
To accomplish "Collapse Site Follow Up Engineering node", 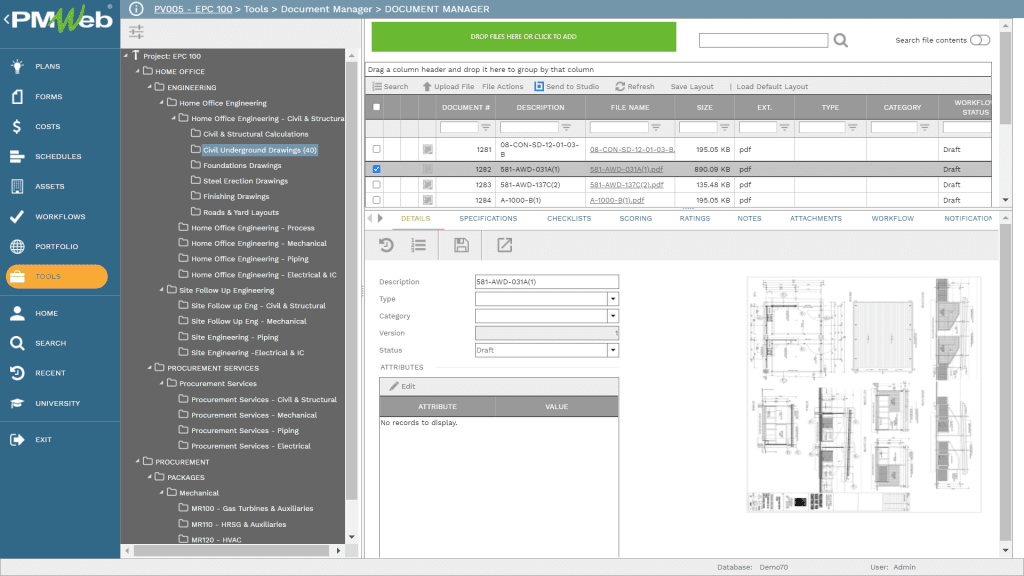I will [x=162, y=290].
